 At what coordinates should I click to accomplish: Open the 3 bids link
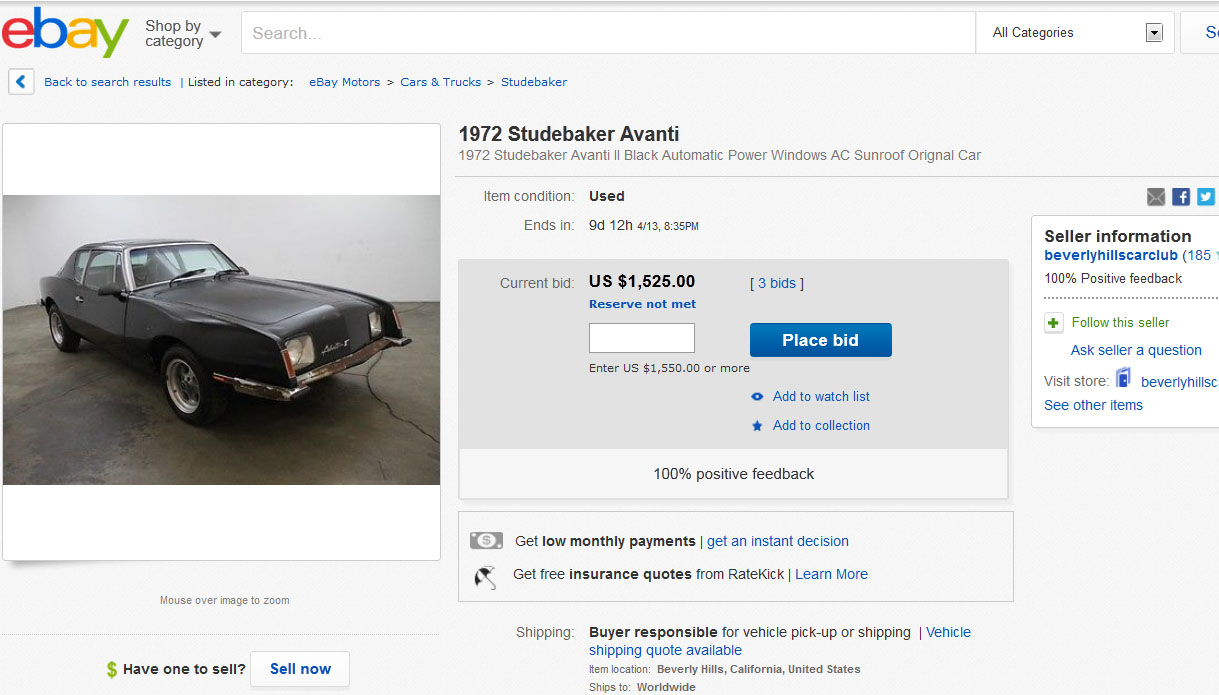(777, 283)
